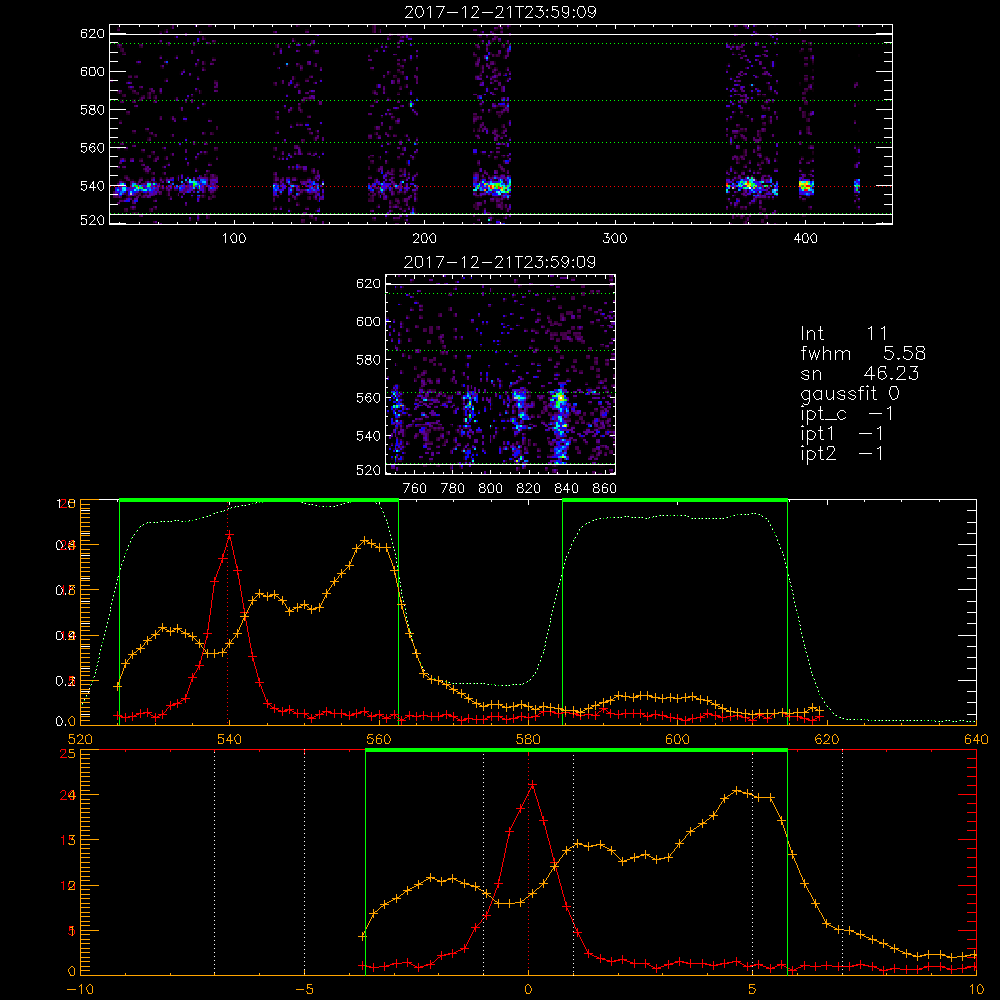Click the bright streak near 840 in middle spectrogram
The width and height of the screenshot is (1000, 1000).
(x=560, y=424)
